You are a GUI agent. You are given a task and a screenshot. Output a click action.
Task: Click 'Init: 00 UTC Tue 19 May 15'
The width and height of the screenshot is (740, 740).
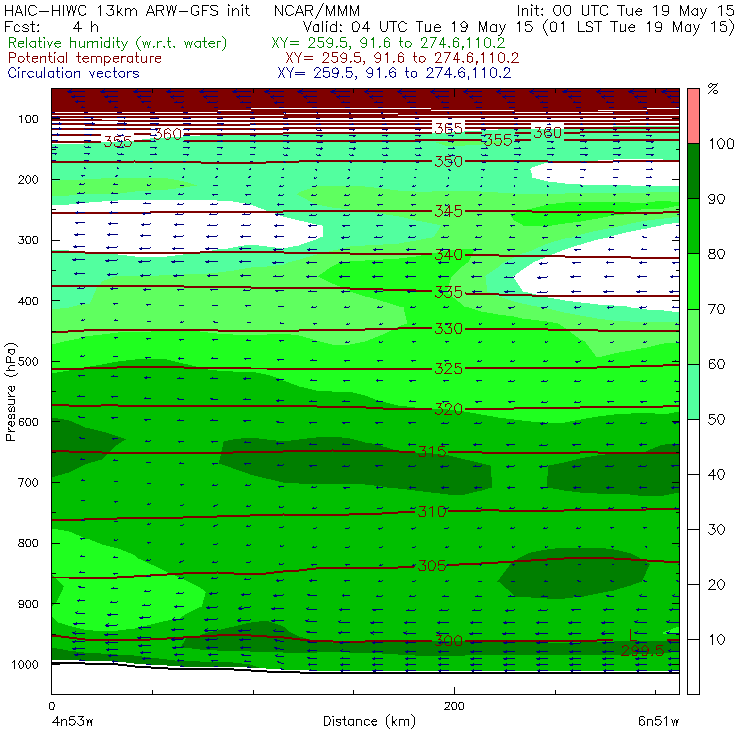(625, 11)
